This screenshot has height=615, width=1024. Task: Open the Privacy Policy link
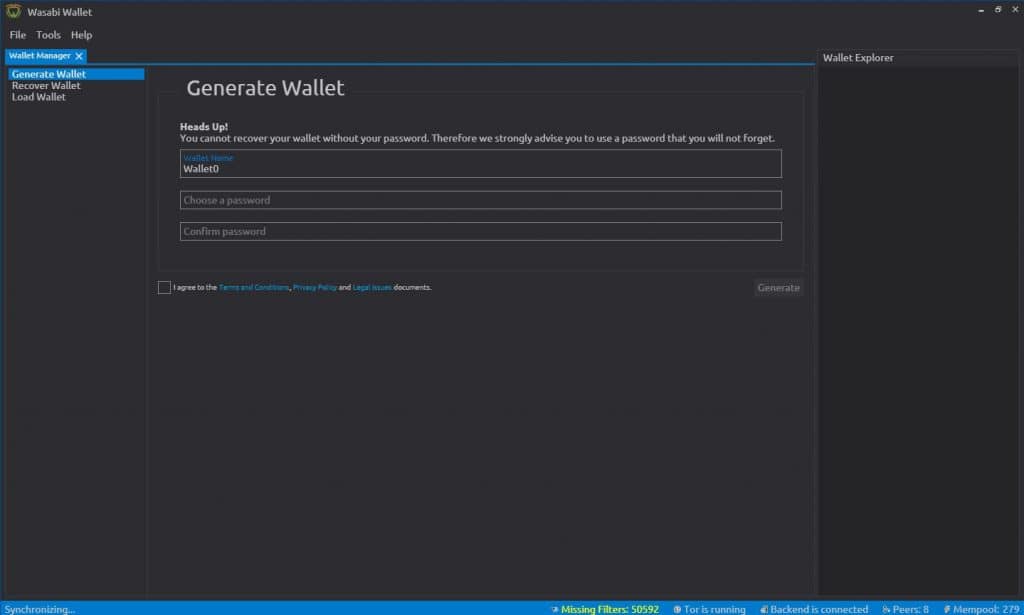point(315,288)
